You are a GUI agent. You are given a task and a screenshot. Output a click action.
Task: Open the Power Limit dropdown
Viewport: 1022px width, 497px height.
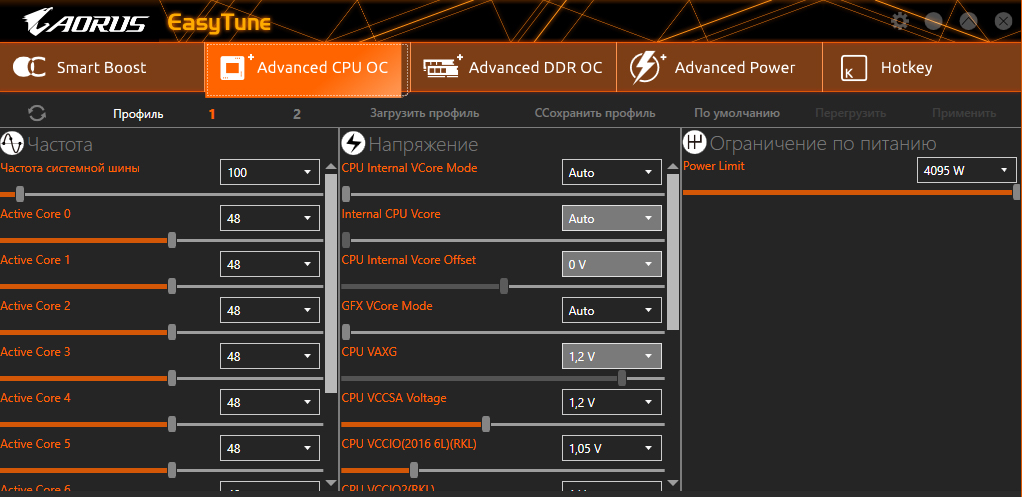click(x=967, y=169)
